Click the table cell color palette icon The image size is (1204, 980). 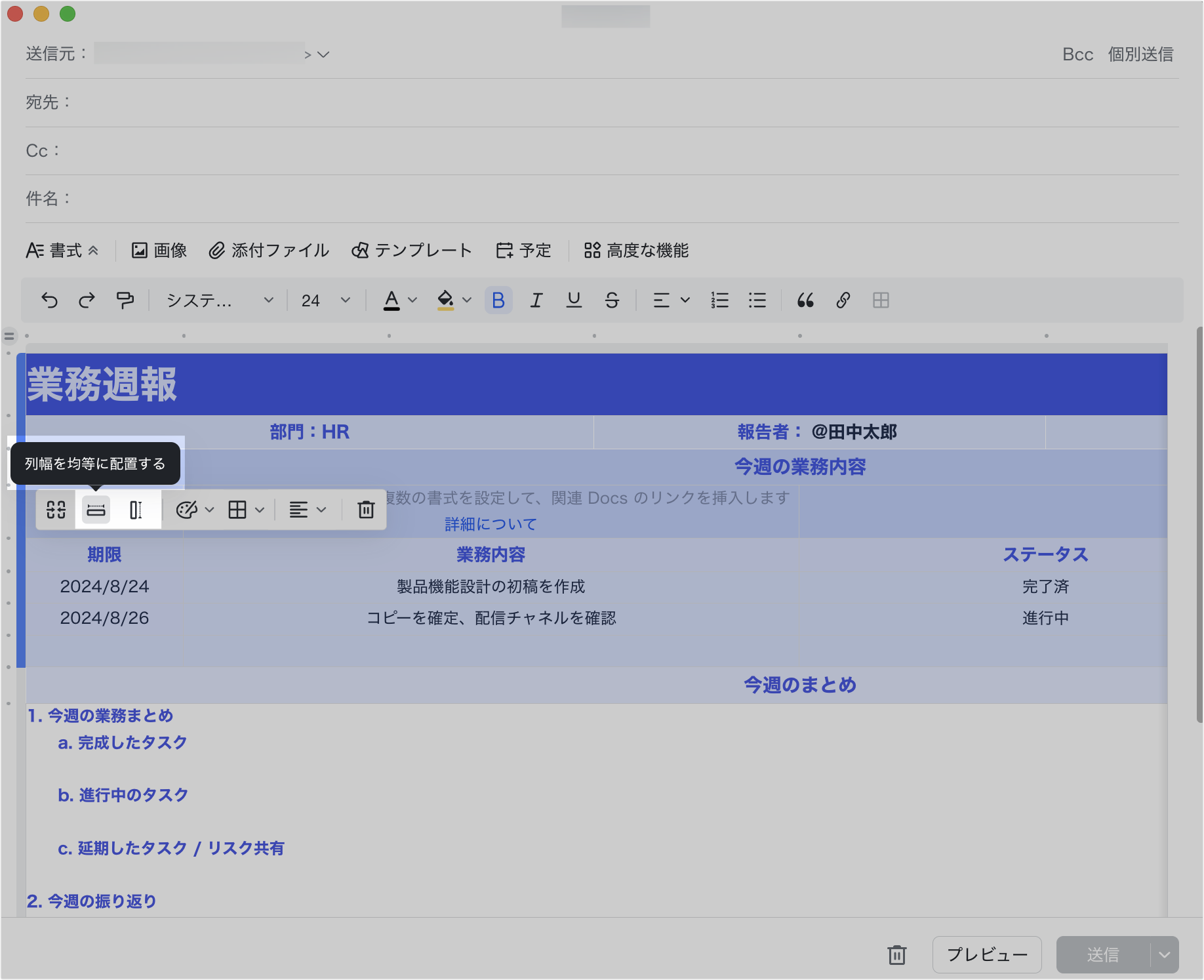click(x=186, y=510)
